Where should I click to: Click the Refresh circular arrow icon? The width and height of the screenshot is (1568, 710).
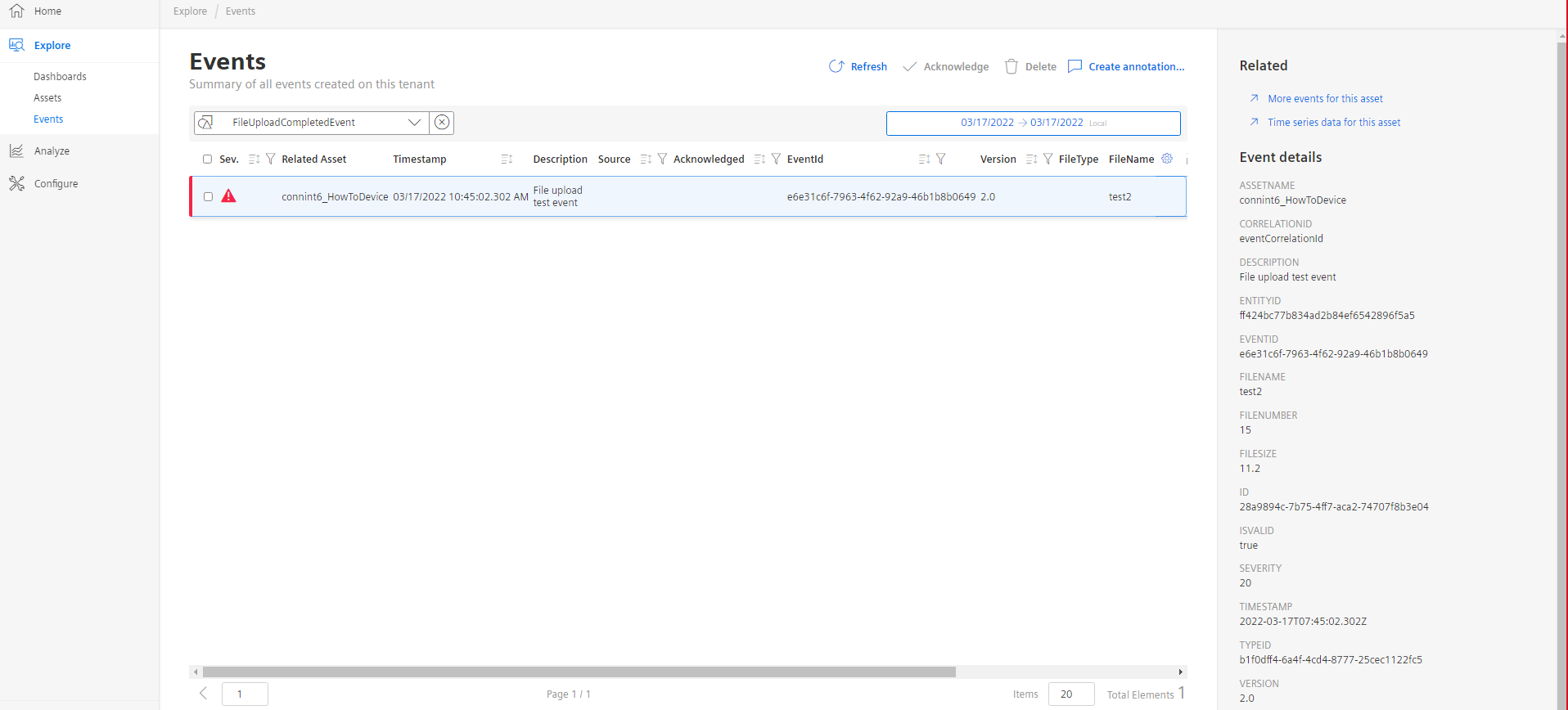(x=836, y=67)
